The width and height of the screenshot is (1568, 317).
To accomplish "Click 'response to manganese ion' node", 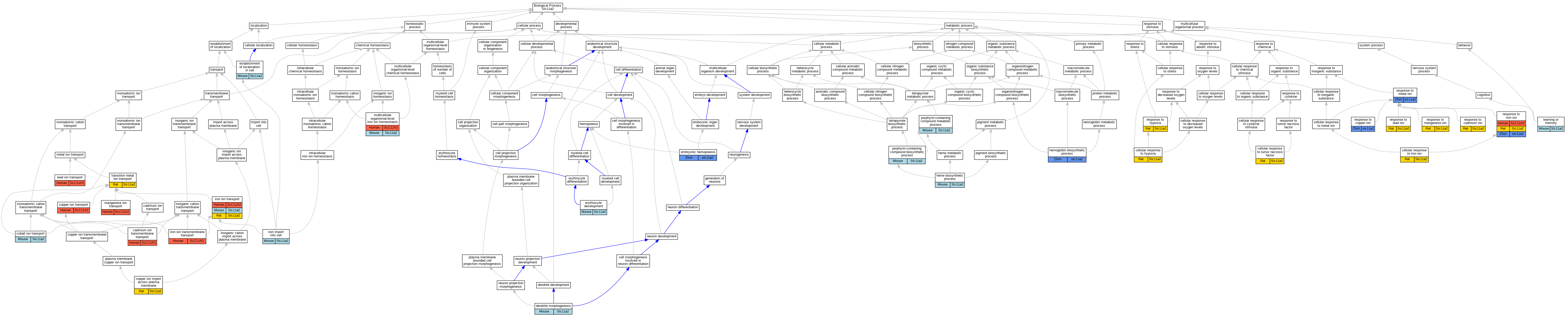I will pyautogui.click(x=1435, y=124).
